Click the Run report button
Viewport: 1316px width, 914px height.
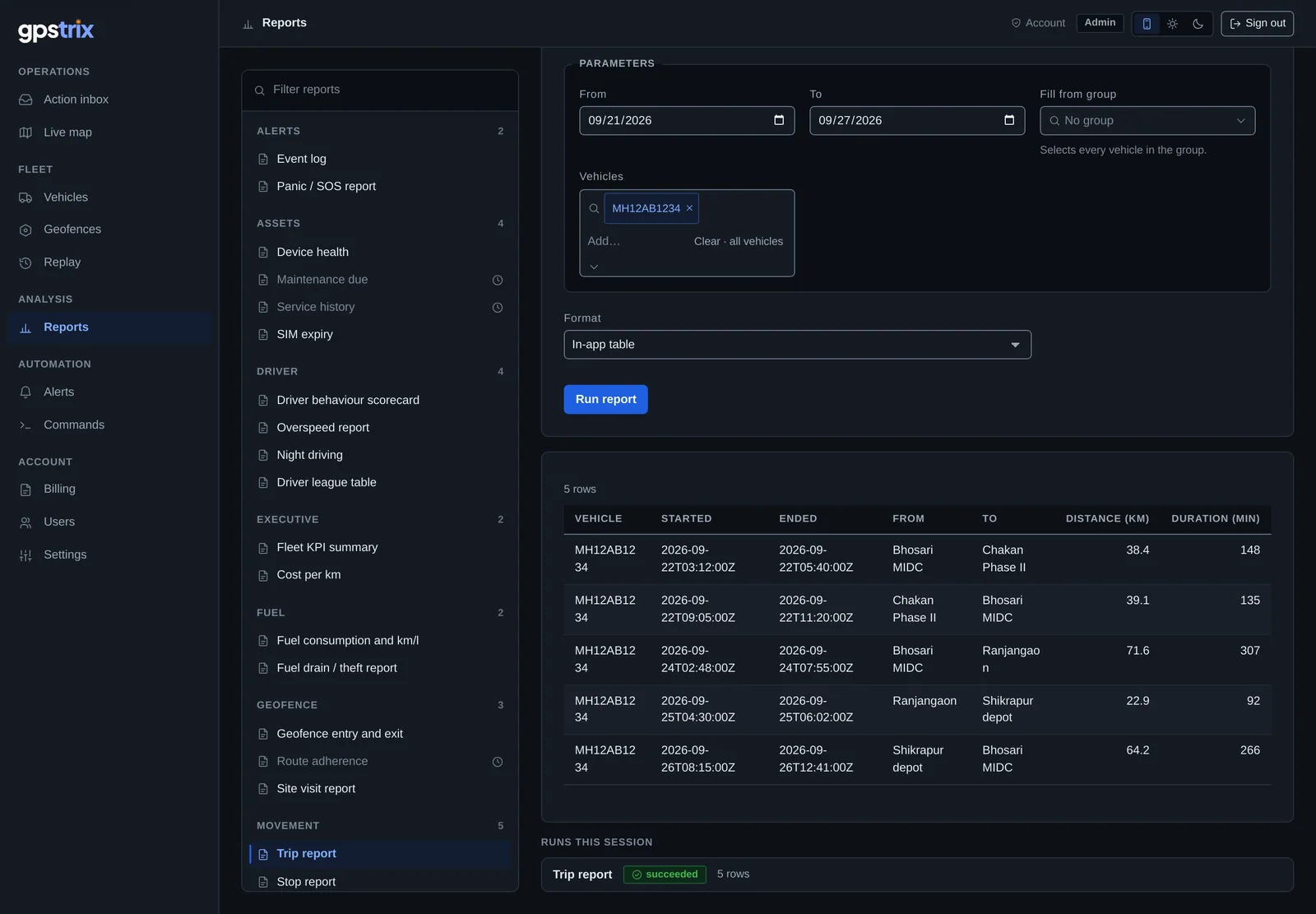pos(605,399)
